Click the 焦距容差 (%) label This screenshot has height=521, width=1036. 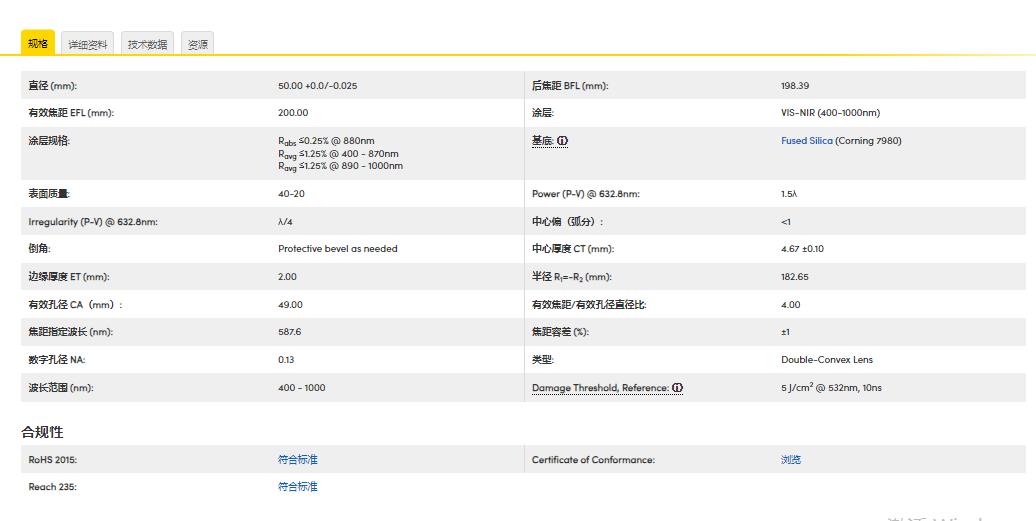click(560, 332)
